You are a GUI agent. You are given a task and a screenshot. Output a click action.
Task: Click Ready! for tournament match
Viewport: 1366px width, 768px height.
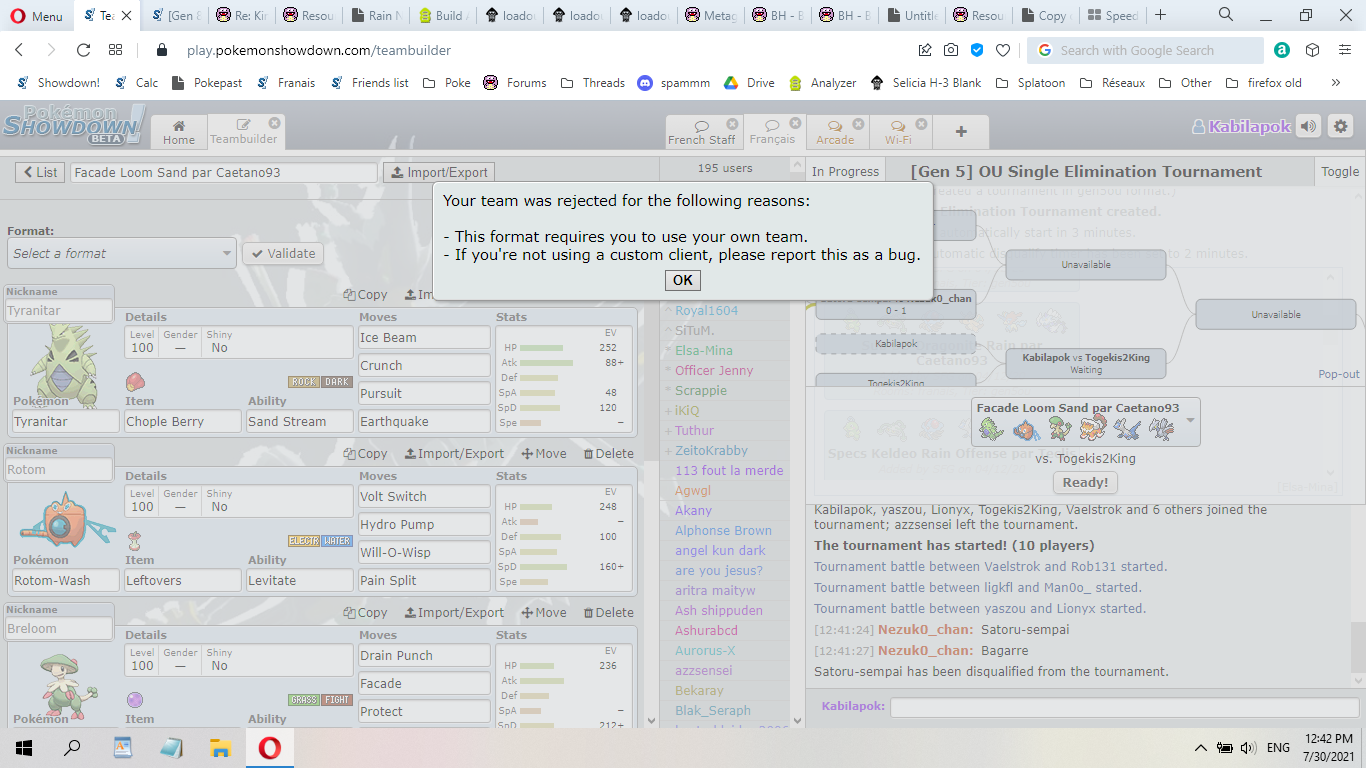(x=1085, y=482)
